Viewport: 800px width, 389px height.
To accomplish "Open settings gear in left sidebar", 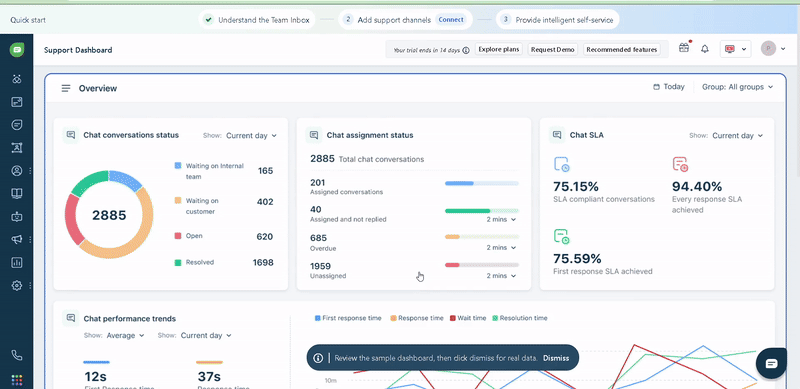I will click(16, 285).
